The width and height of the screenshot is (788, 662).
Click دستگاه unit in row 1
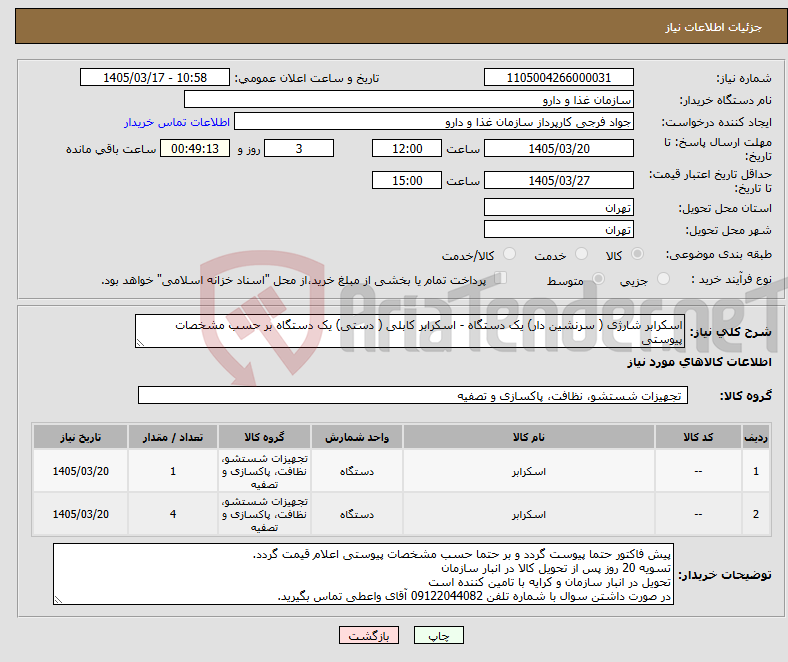tap(357, 471)
